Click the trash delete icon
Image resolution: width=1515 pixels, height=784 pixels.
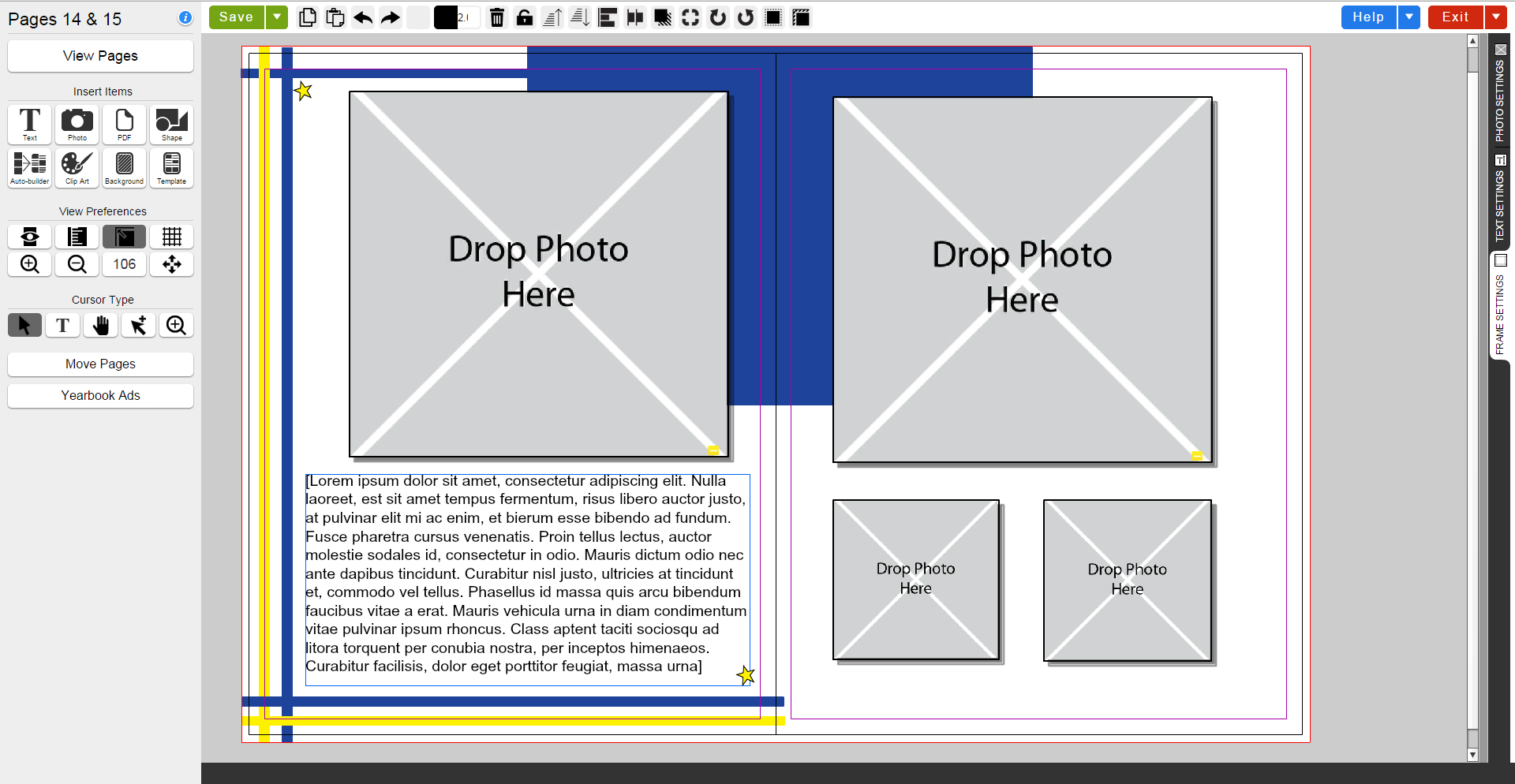pos(497,17)
